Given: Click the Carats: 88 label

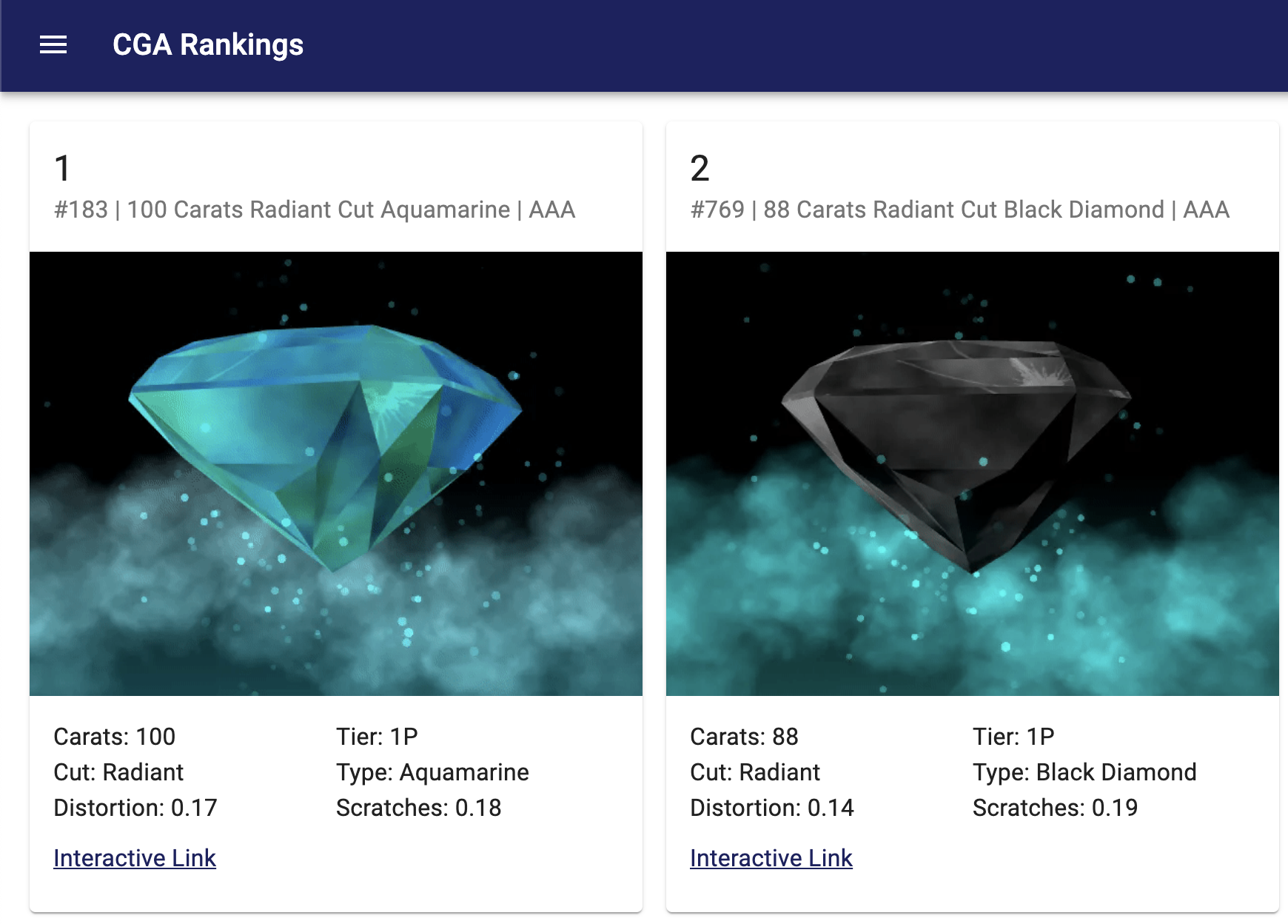Looking at the screenshot, I should coord(745,737).
